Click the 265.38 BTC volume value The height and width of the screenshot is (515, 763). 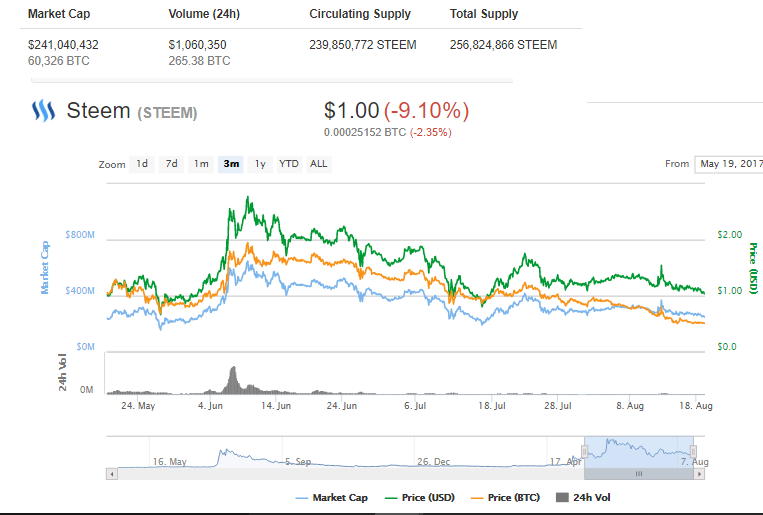pos(199,61)
